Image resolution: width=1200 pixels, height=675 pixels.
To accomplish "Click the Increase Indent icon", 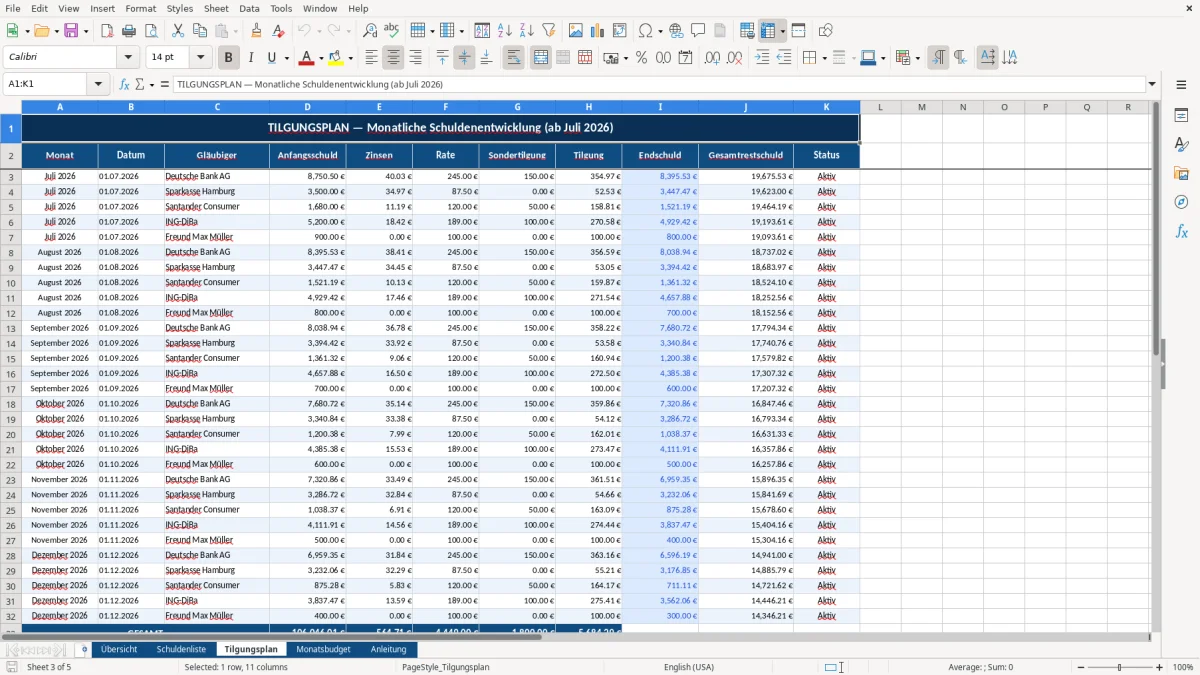I will pyautogui.click(x=762, y=58).
